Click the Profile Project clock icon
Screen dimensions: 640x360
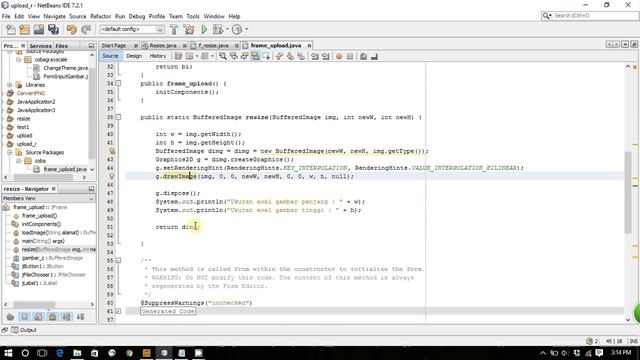click(x=237, y=29)
